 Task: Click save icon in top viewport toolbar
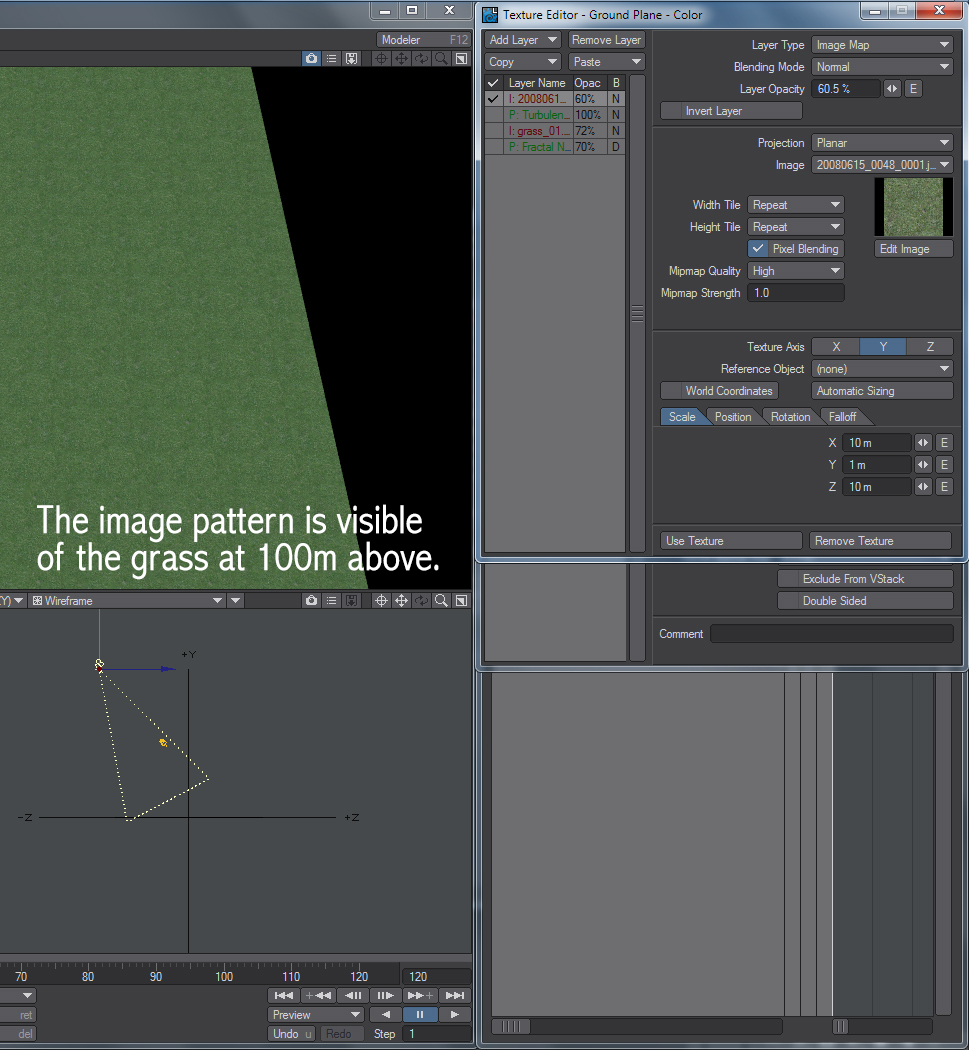pos(352,59)
